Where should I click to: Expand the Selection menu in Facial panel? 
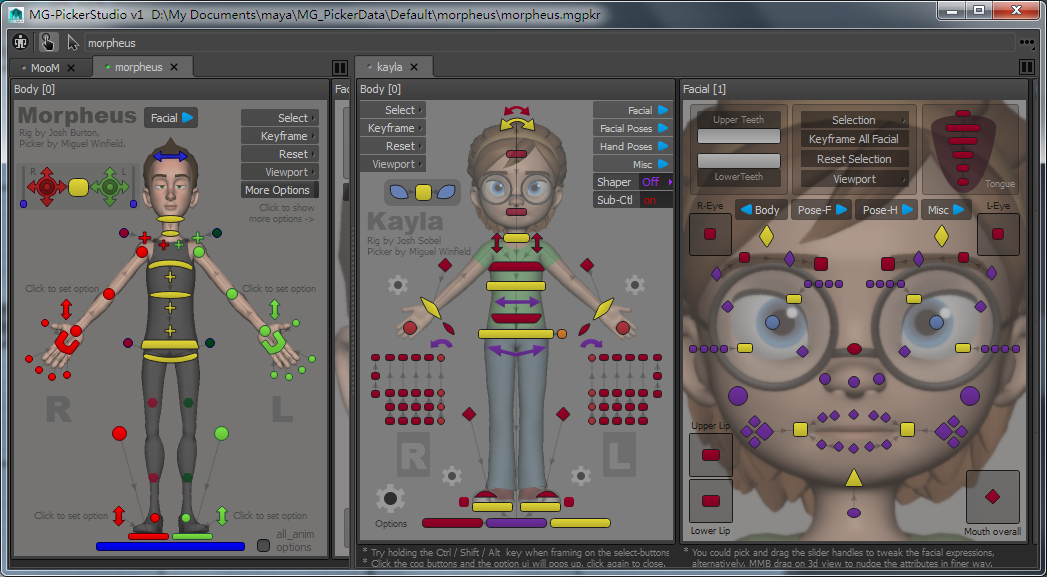(x=854, y=120)
